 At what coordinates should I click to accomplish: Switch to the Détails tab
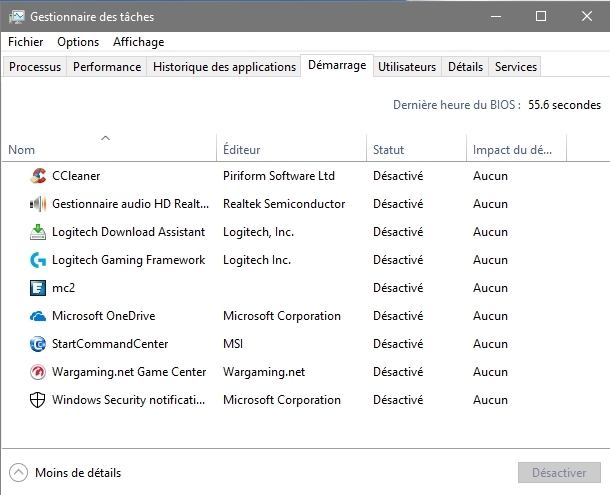[465, 67]
